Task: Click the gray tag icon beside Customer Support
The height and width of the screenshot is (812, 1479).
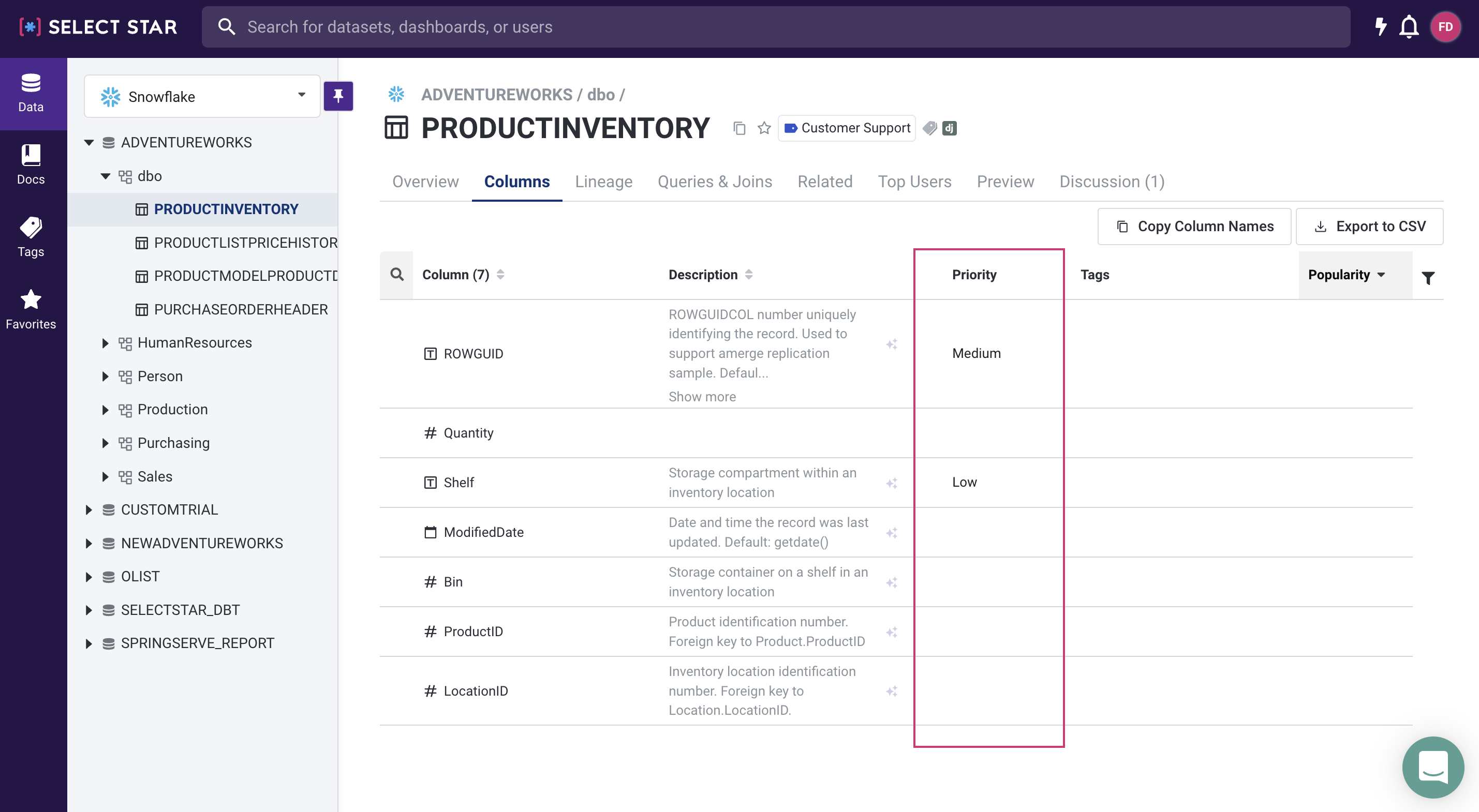Action: 929,128
